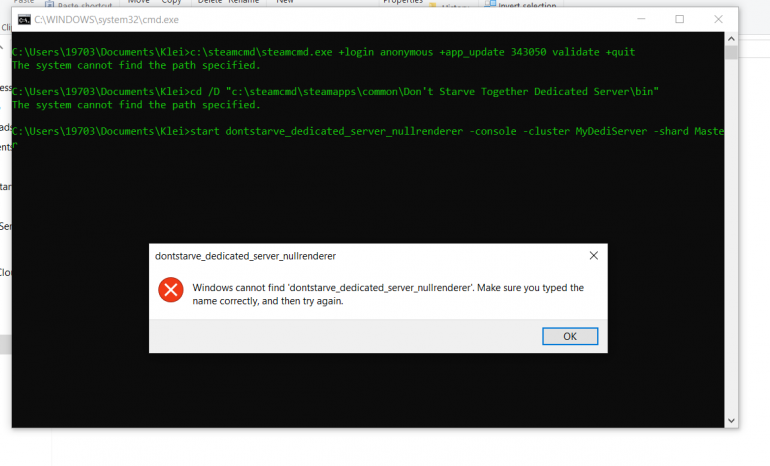Click the cmd scrollbar down arrow
Screen dimensions: 770x466
point(731,421)
